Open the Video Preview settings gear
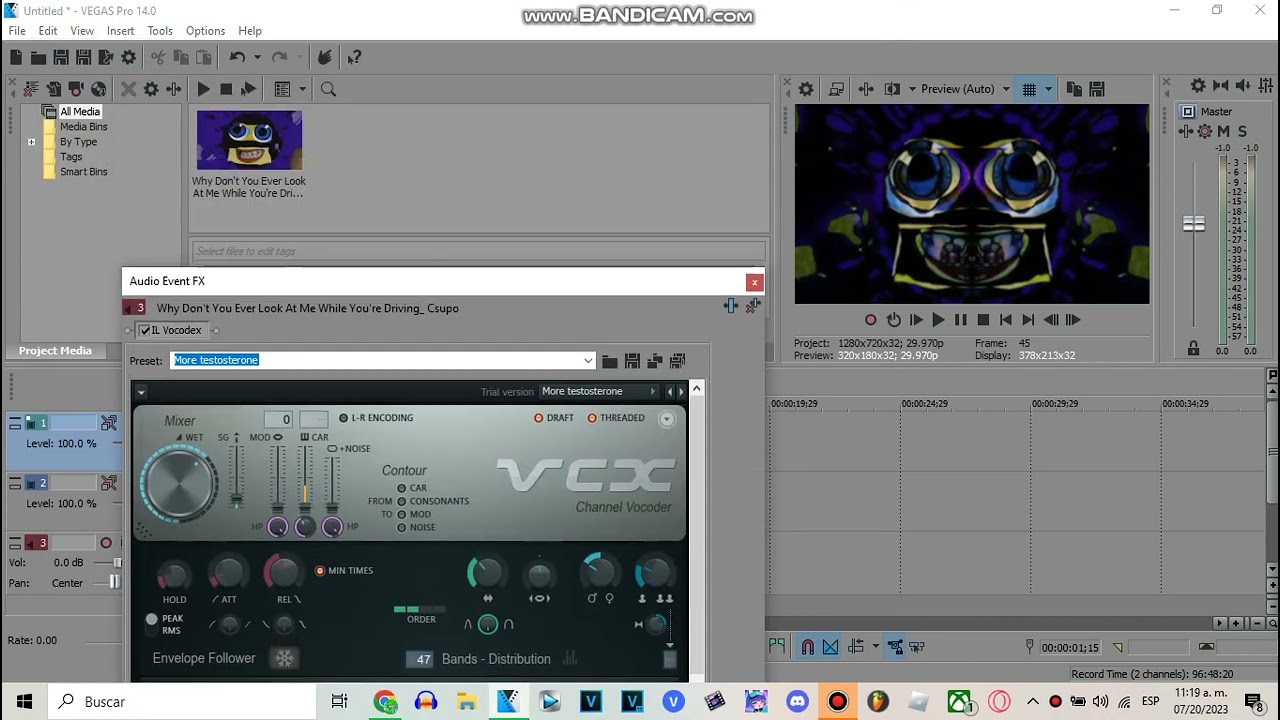Viewport: 1280px width, 720px height. [x=806, y=89]
